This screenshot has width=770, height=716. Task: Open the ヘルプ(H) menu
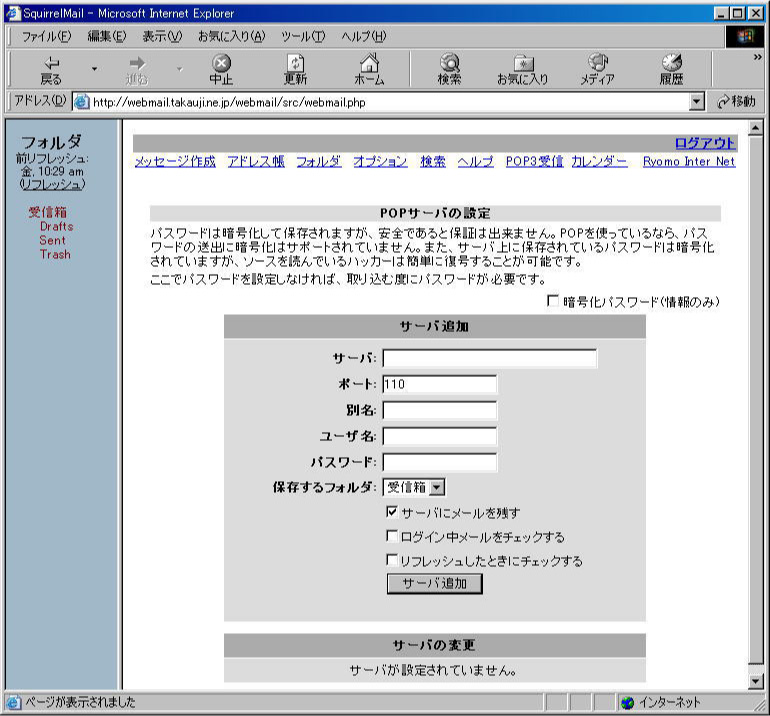tap(364, 36)
